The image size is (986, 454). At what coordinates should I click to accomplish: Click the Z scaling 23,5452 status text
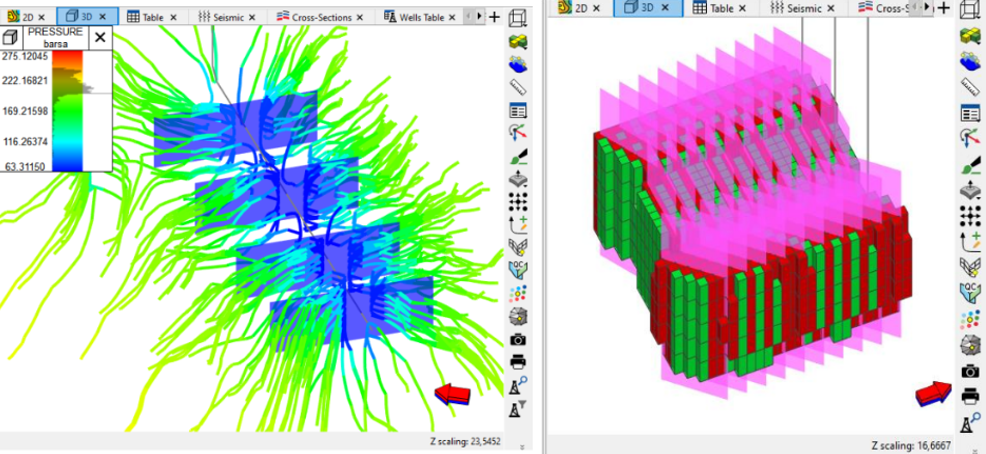tap(465, 442)
